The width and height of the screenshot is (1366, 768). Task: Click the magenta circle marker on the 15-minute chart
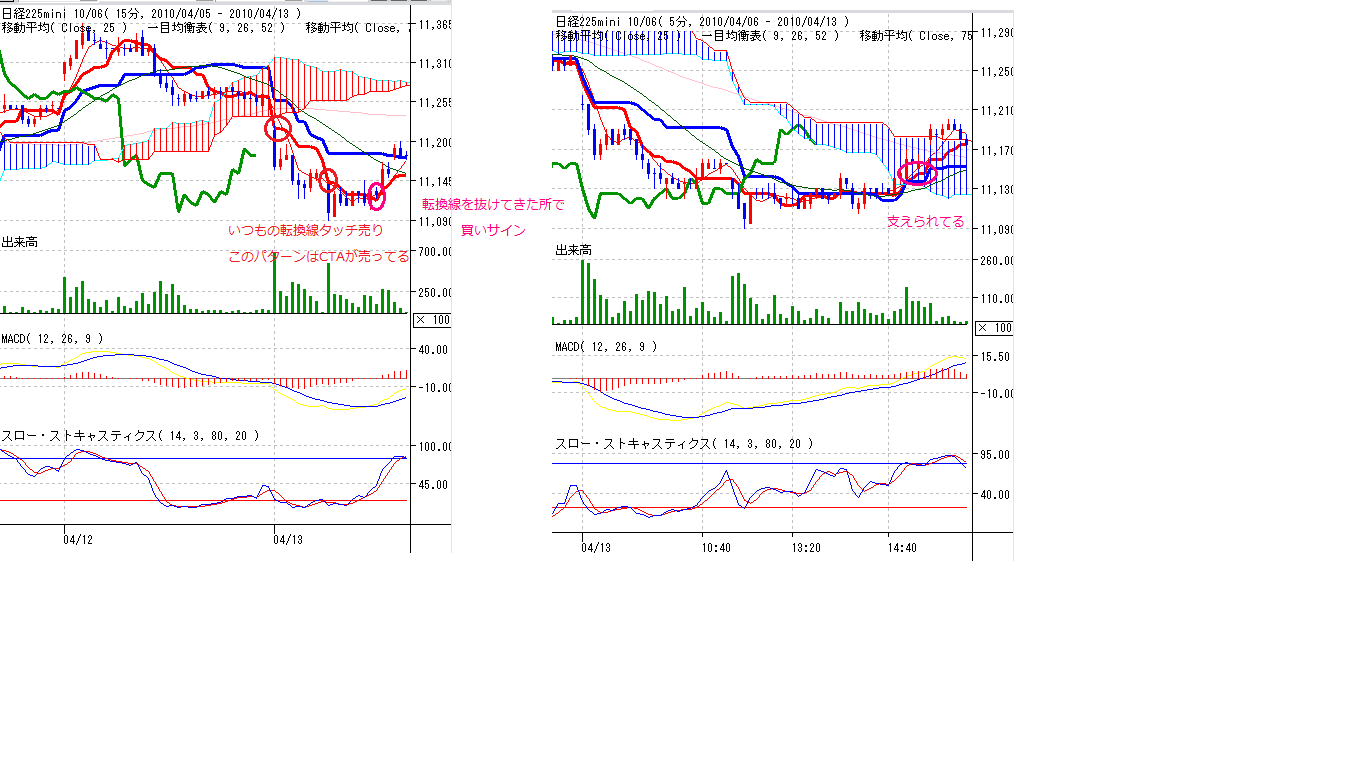tap(377, 196)
